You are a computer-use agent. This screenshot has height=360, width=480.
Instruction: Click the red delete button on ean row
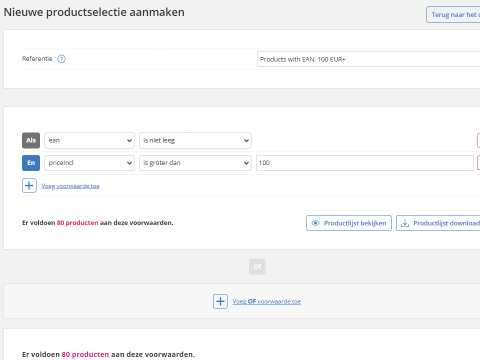[x=479, y=140]
